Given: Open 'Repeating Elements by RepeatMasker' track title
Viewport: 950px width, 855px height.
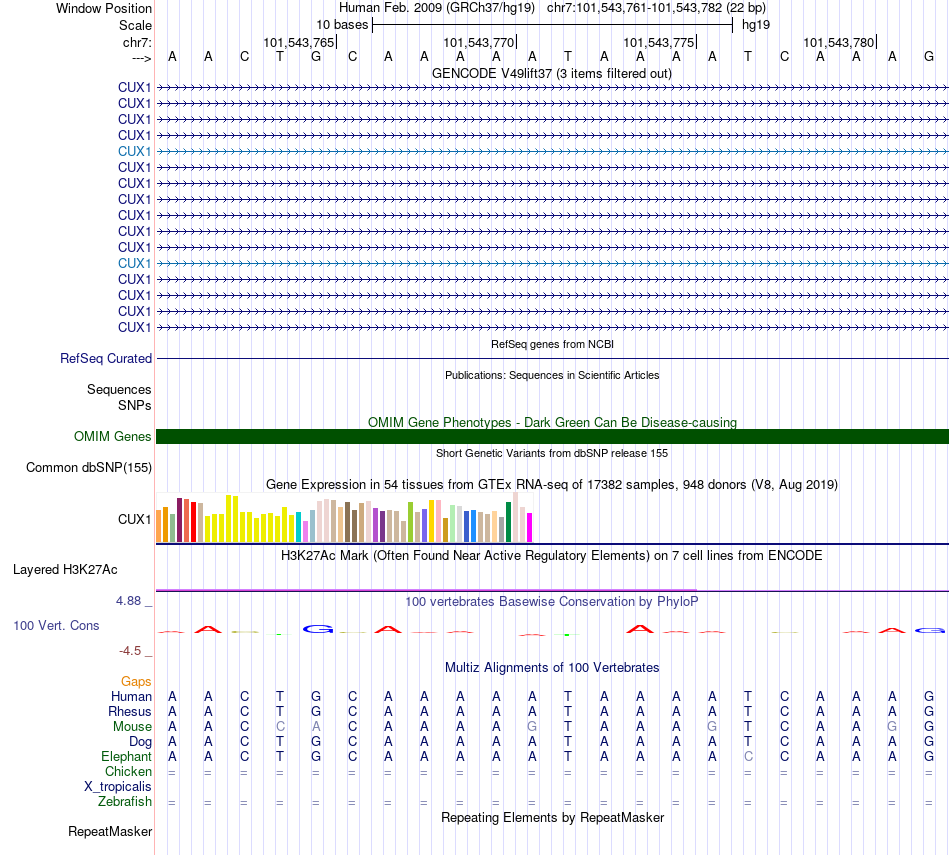Looking at the screenshot, I should (x=552, y=817).
